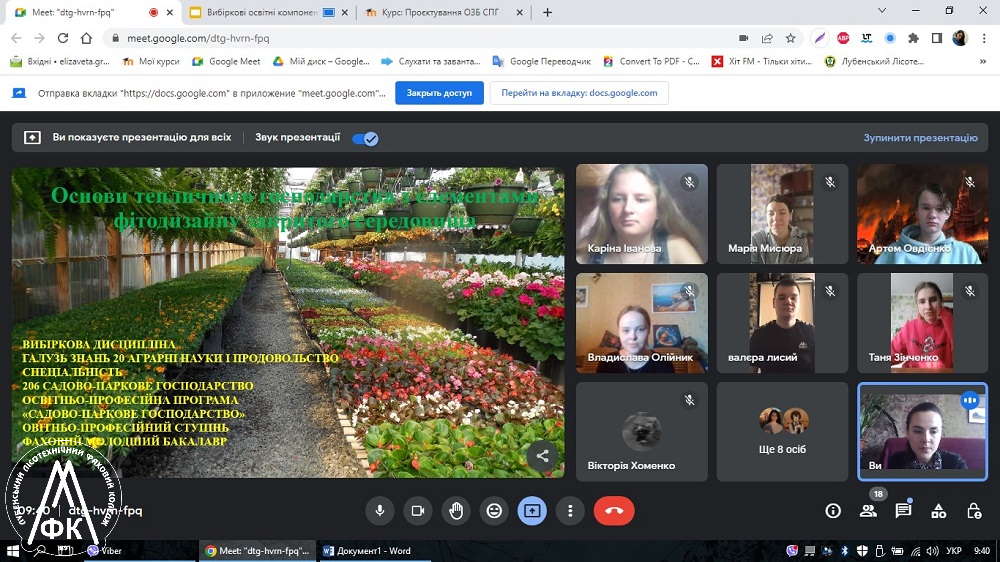Go back in browser
1000x562 pixels.
[17, 38]
